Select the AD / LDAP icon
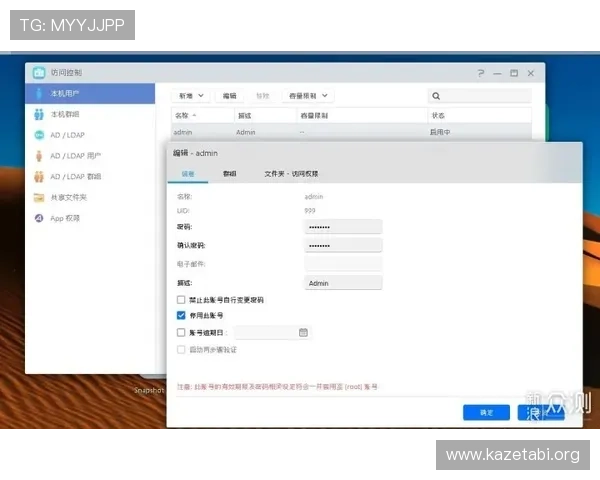The image size is (600, 480). tap(39, 135)
